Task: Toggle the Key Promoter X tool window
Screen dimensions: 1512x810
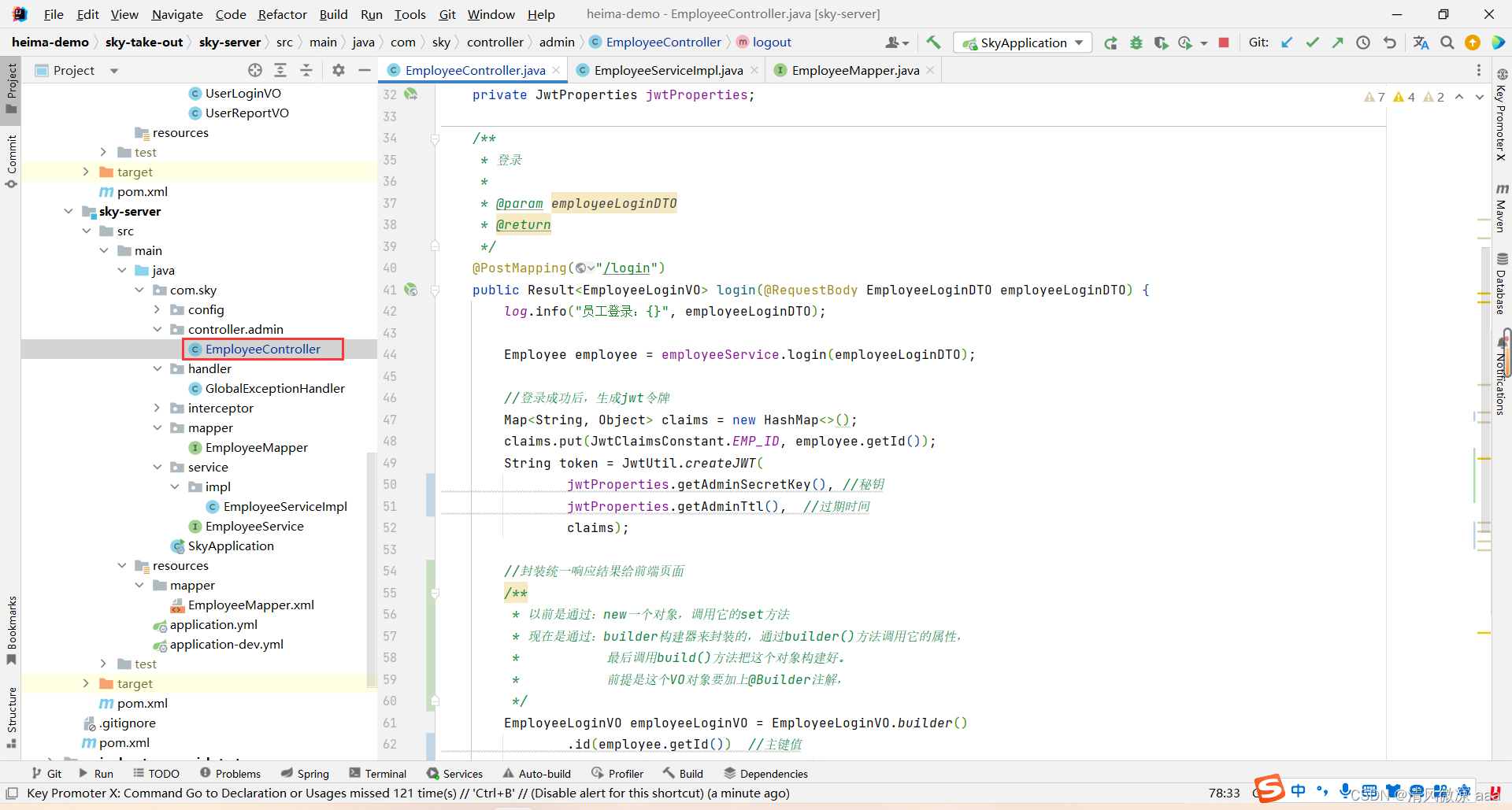Action: pos(1502,116)
